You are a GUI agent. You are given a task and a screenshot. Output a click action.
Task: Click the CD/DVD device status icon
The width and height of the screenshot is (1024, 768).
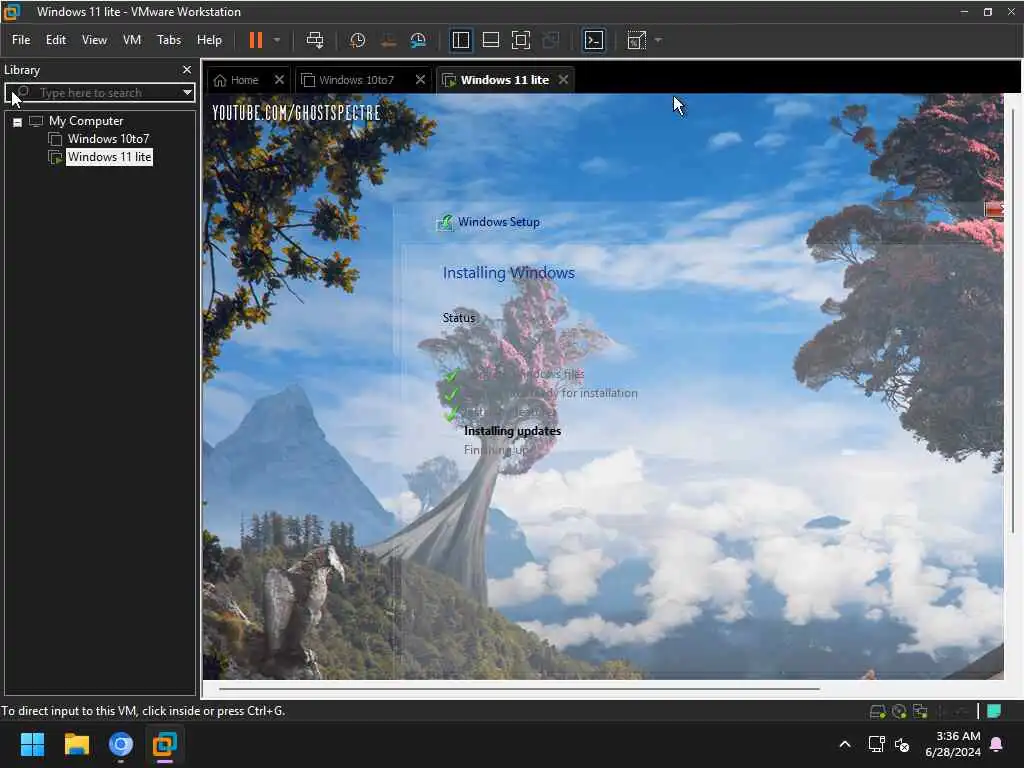pyautogui.click(x=899, y=711)
